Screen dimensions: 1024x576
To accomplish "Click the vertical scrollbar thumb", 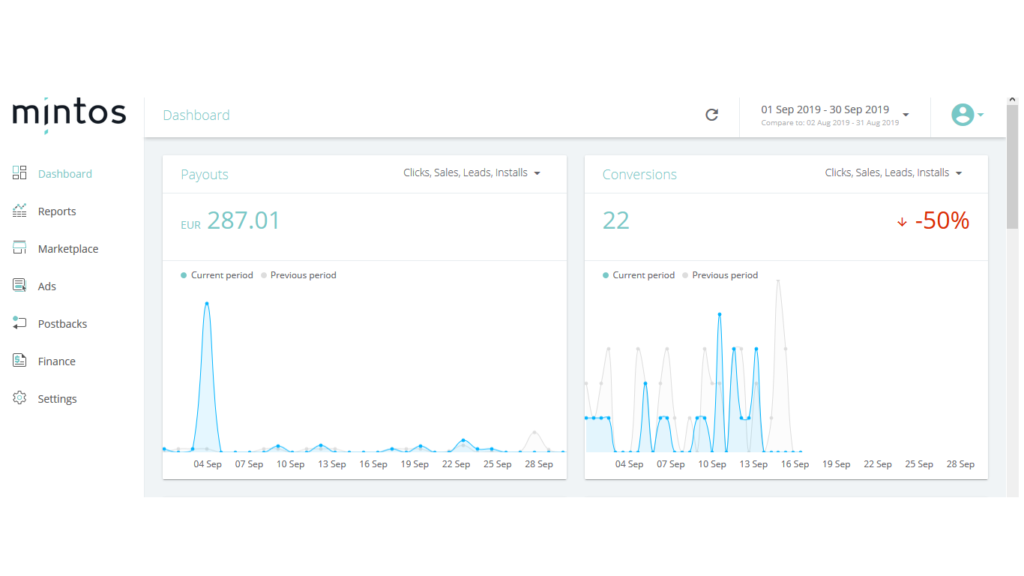I will coord(1012,167).
